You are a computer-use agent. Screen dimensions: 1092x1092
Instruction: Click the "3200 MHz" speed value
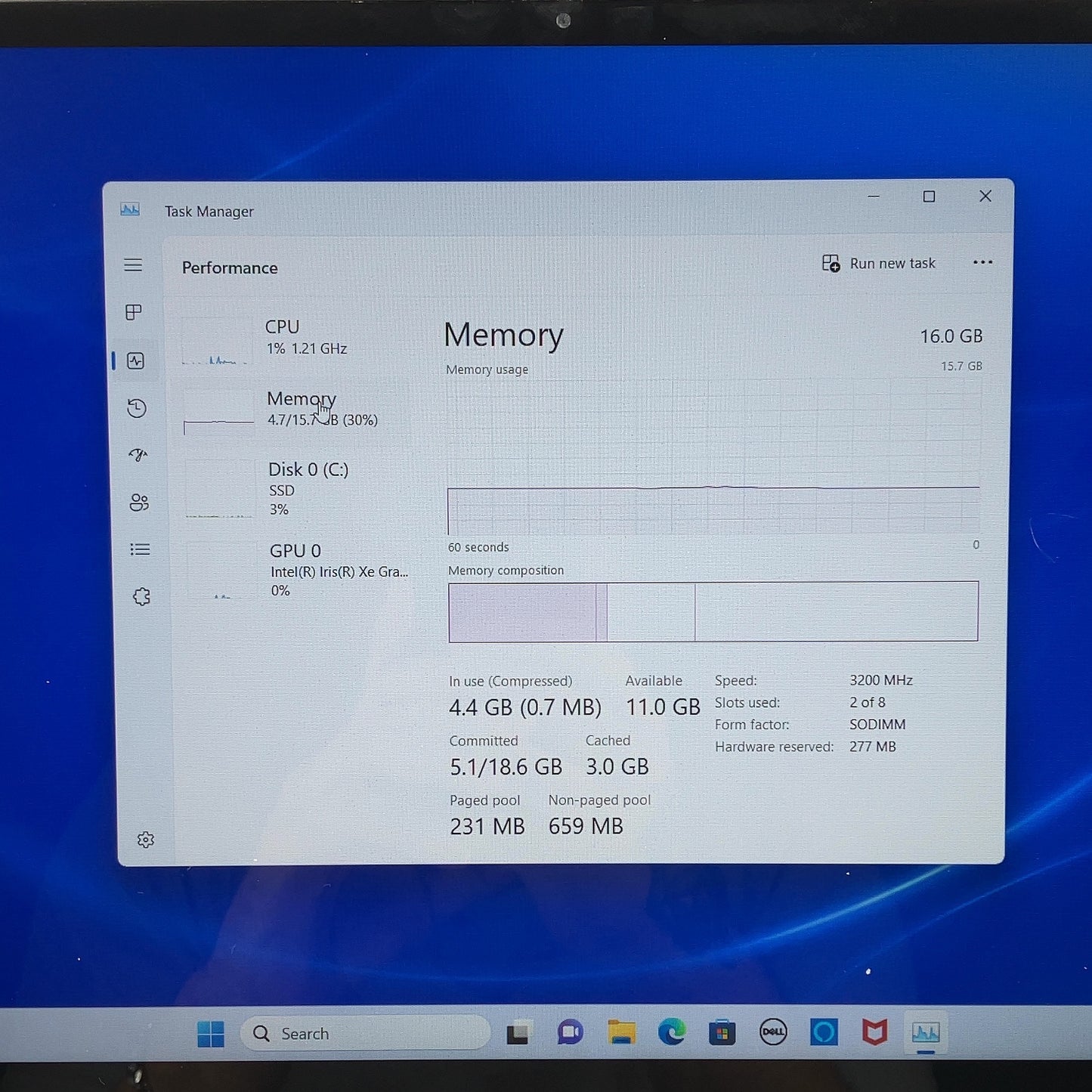[x=881, y=680]
